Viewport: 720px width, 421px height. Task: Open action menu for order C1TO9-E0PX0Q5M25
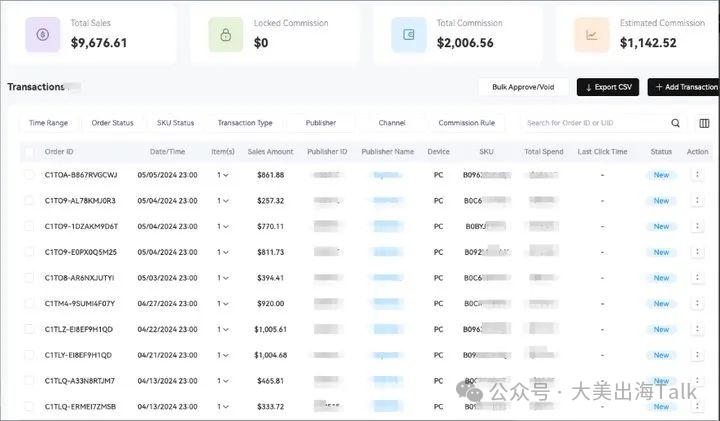point(697,252)
